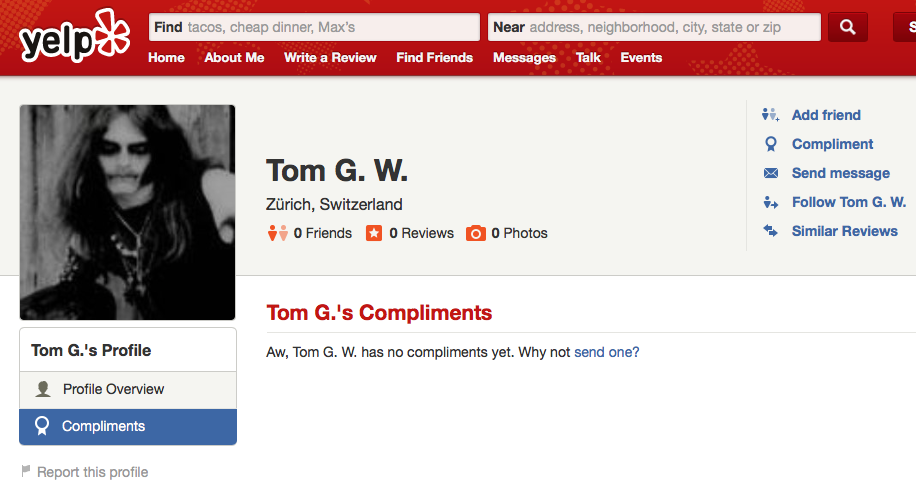
Task: Click the orange camera Photos icon
Action: pos(476,233)
